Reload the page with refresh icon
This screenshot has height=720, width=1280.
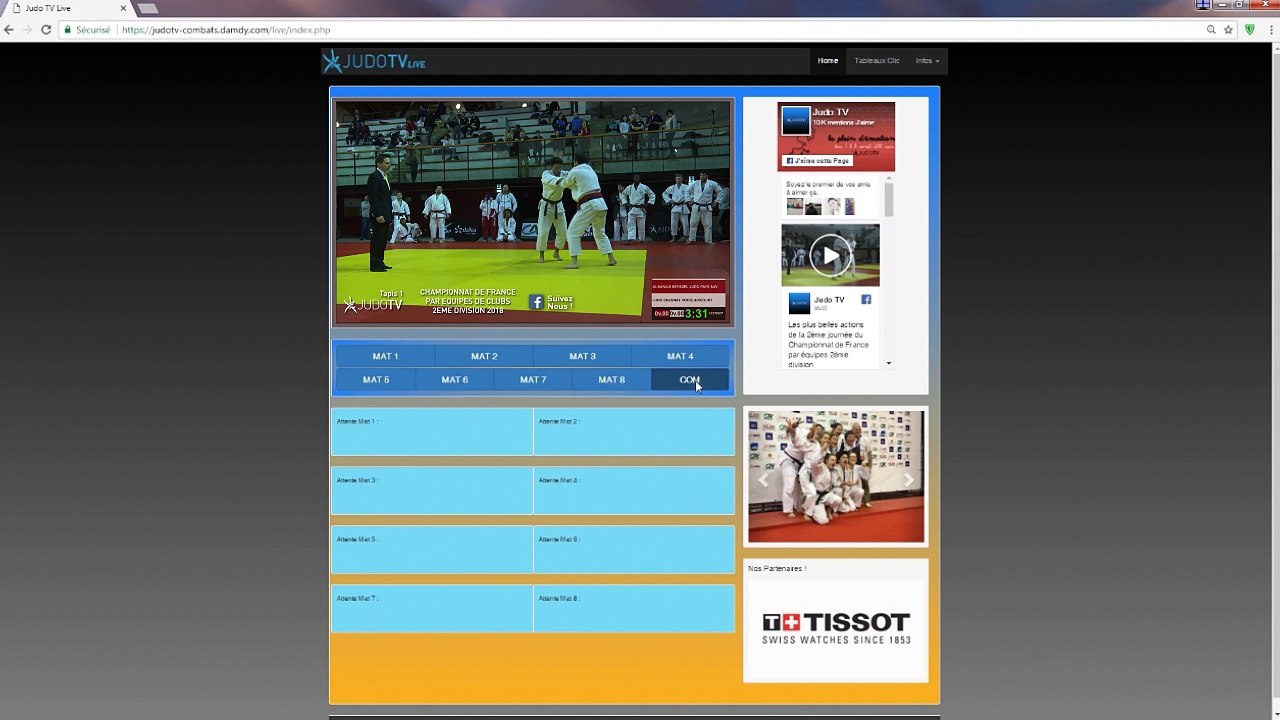click(46, 30)
